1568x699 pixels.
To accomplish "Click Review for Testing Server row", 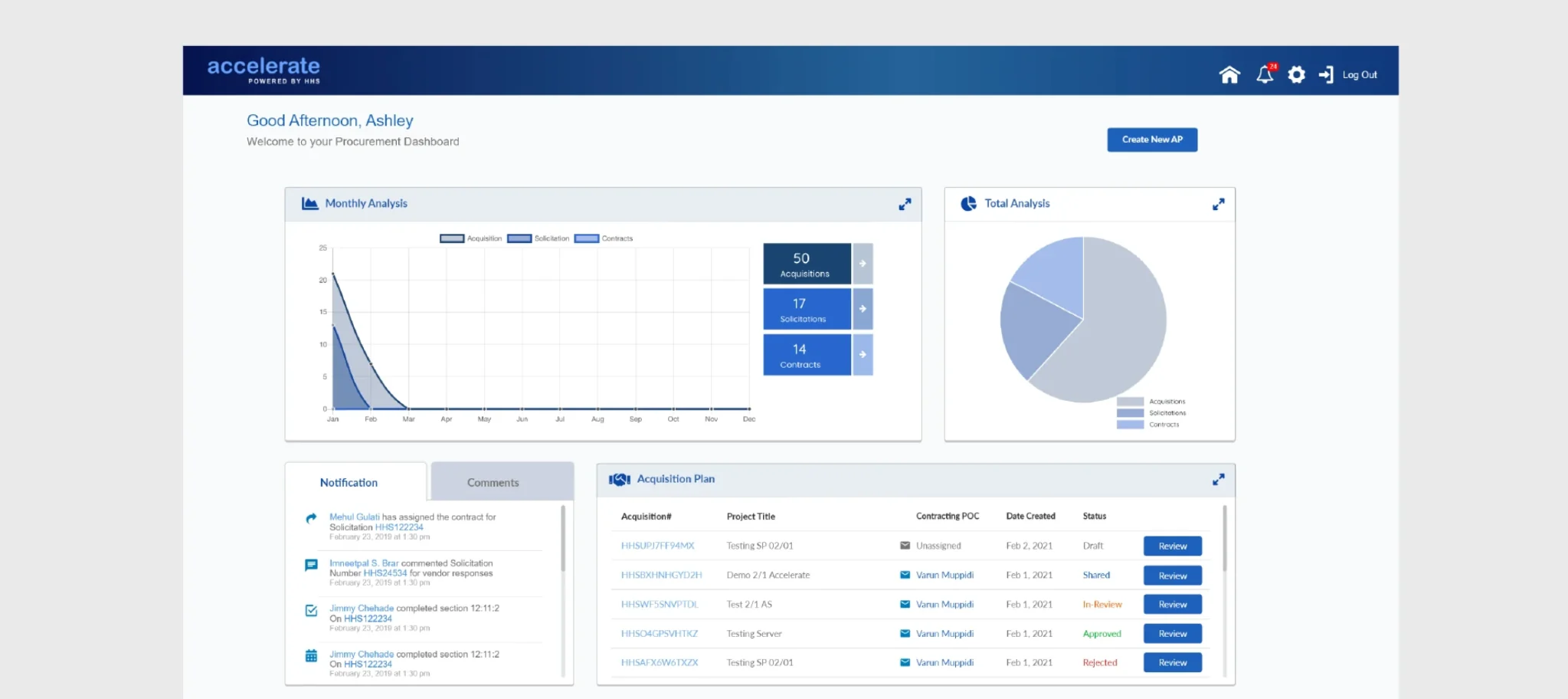I will (1172, 634).
